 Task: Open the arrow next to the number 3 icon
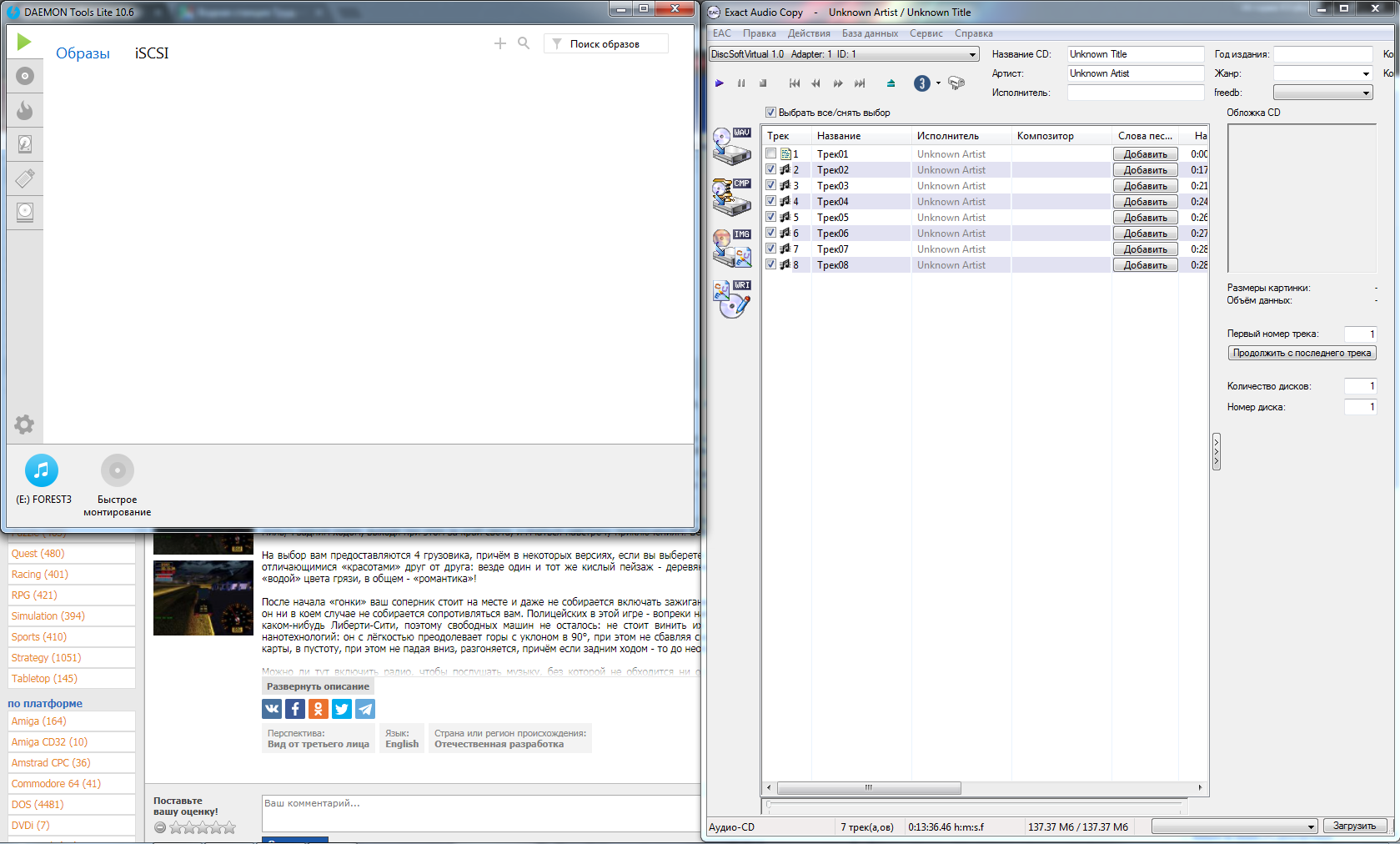pos(938,83)
